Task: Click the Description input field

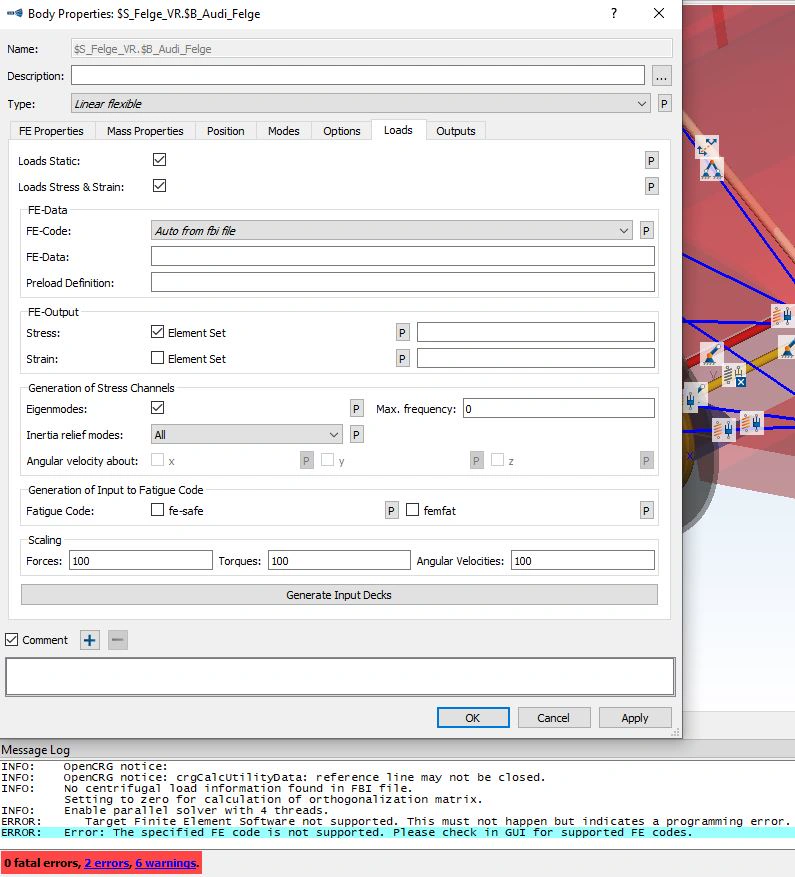Action: click(x=358, y=76)
